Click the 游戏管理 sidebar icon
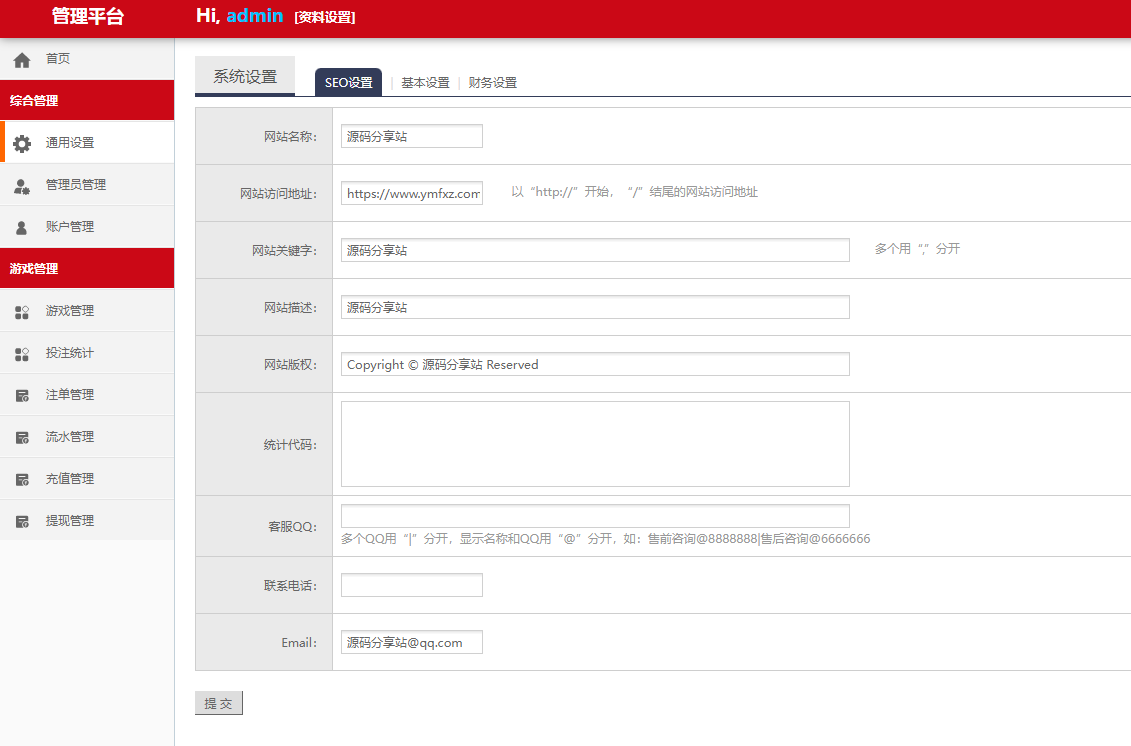 [22, 312]
